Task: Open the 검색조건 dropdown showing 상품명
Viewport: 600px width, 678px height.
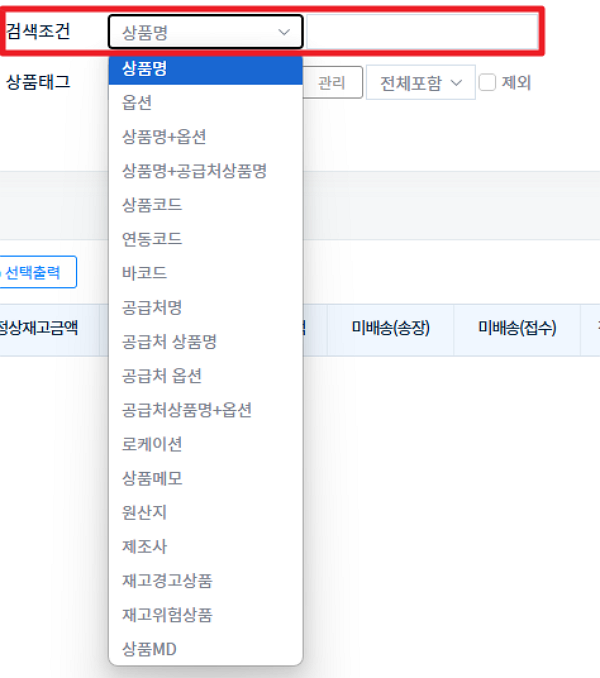Action: [205, 32]
